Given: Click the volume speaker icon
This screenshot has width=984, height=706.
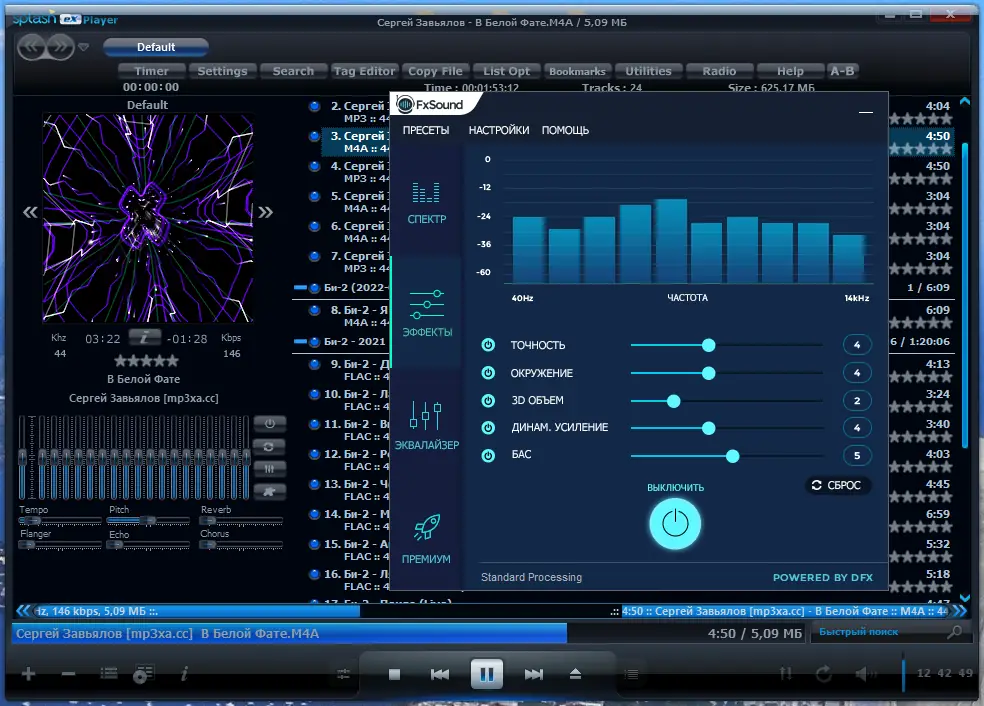Looking at the screenshot, I should pyautogui.click(x=865, y=674).
